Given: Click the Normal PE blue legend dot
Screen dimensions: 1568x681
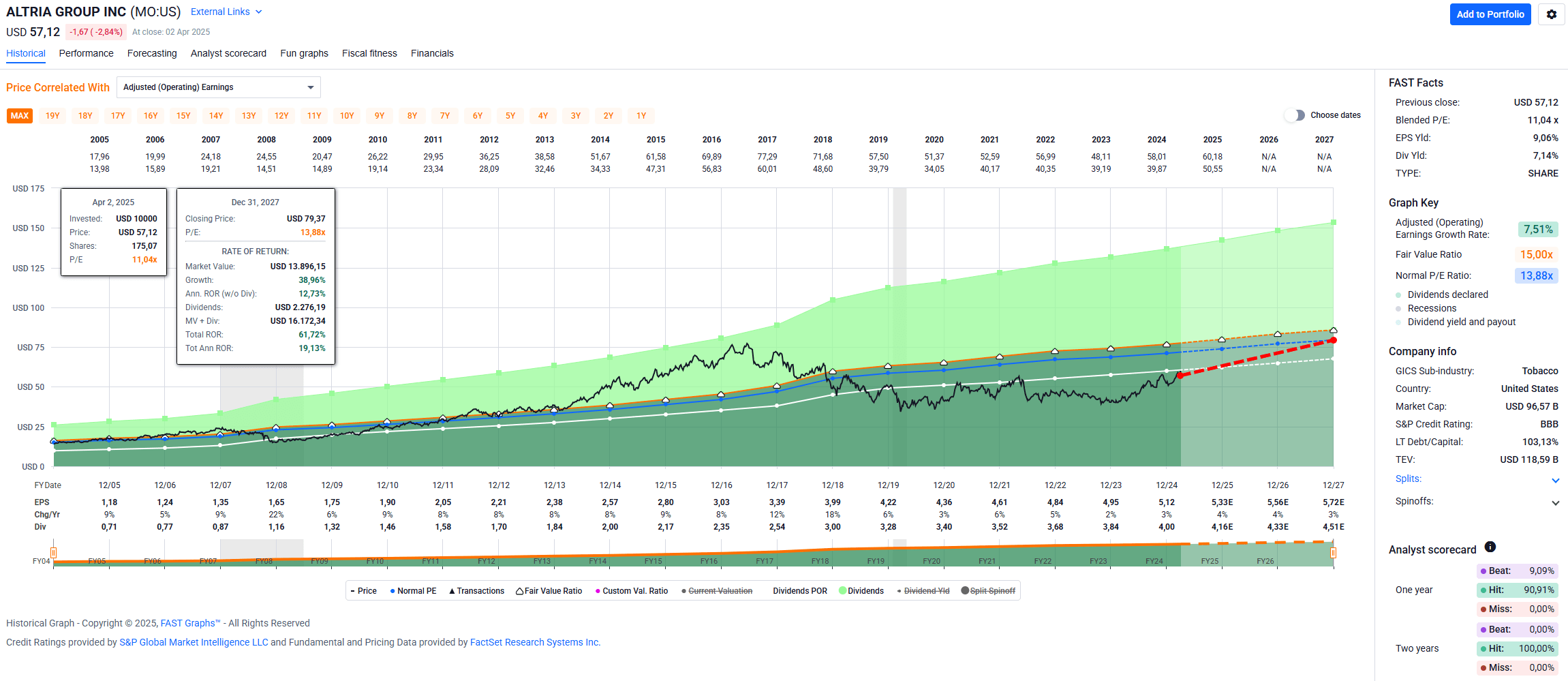Looking at the screenshot, I should pos(393,591).
